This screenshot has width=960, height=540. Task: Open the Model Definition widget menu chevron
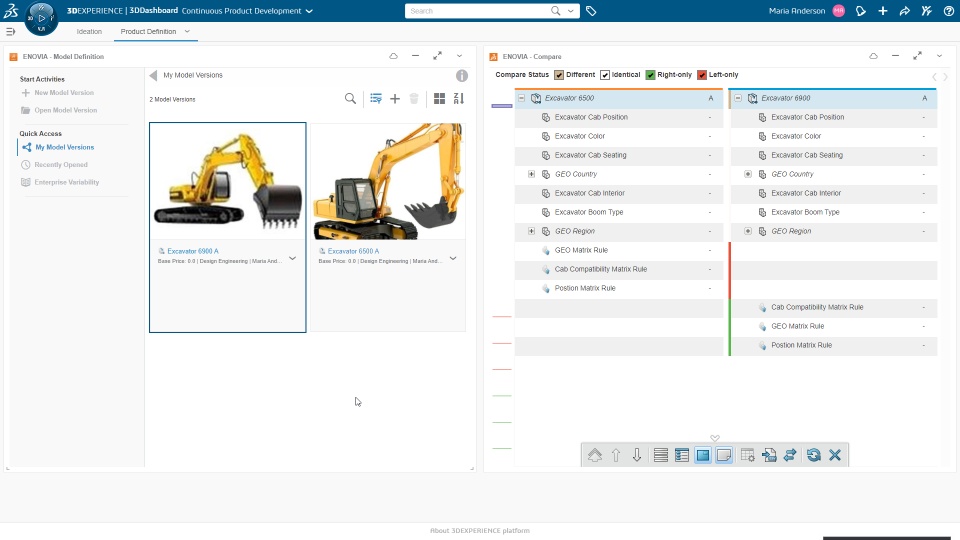(x=459, y=56)
